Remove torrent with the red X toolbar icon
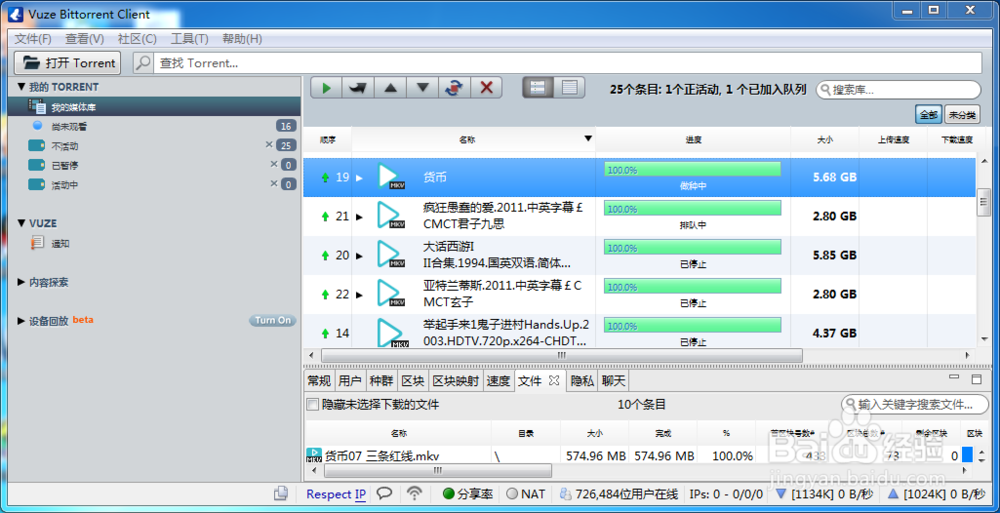The height and width of the screenshot is (513, 1000). (486, 88)
